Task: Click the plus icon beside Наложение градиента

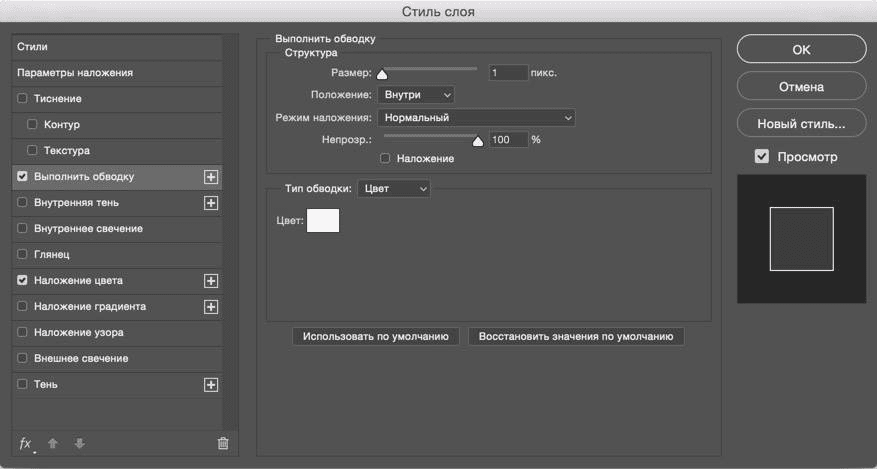Action: coord(211,307)
